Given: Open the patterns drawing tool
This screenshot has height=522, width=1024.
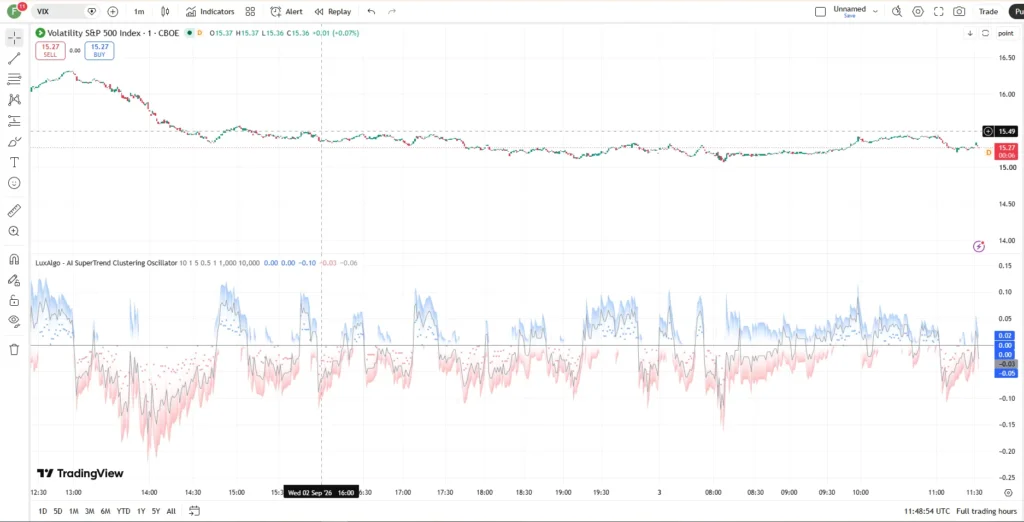Looking at the screenshot, I should point(14,100).
